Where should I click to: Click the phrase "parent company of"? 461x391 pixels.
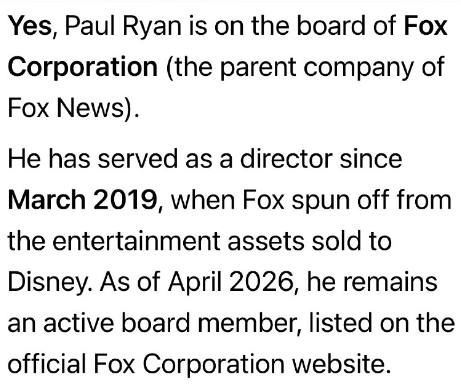(332, 67)
